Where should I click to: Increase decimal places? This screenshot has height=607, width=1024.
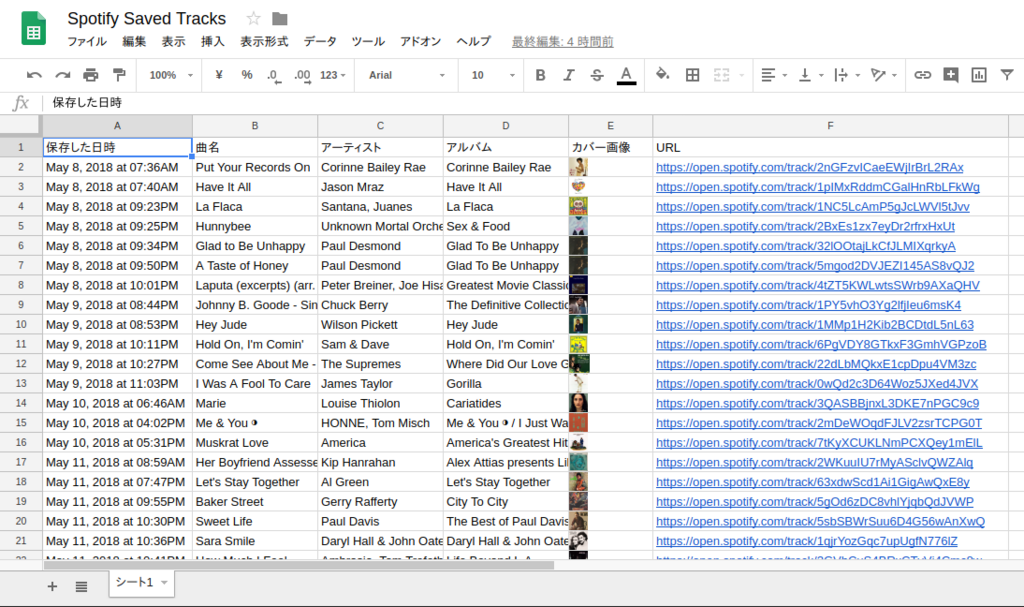click(302, 76)
